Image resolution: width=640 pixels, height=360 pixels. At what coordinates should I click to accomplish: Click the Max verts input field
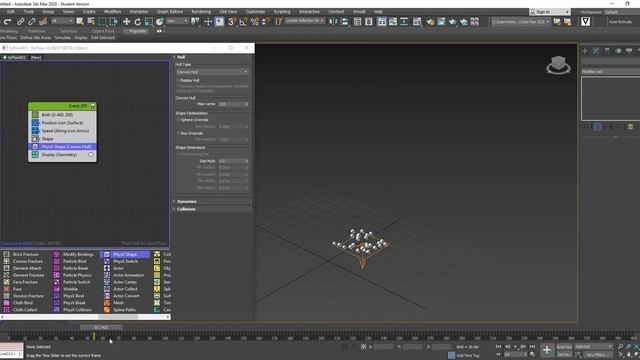point(233,104)
